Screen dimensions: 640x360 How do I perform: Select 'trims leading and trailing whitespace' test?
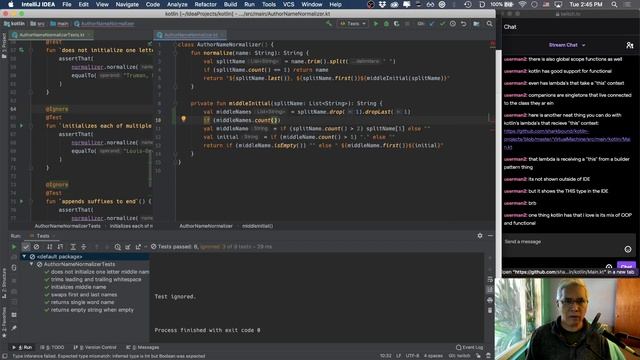point(96,279)
